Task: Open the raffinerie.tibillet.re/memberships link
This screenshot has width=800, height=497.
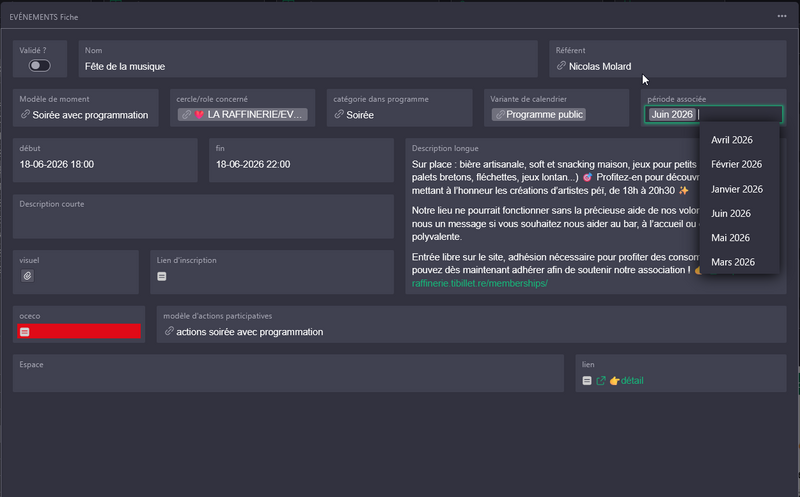Action: point(480,284)
